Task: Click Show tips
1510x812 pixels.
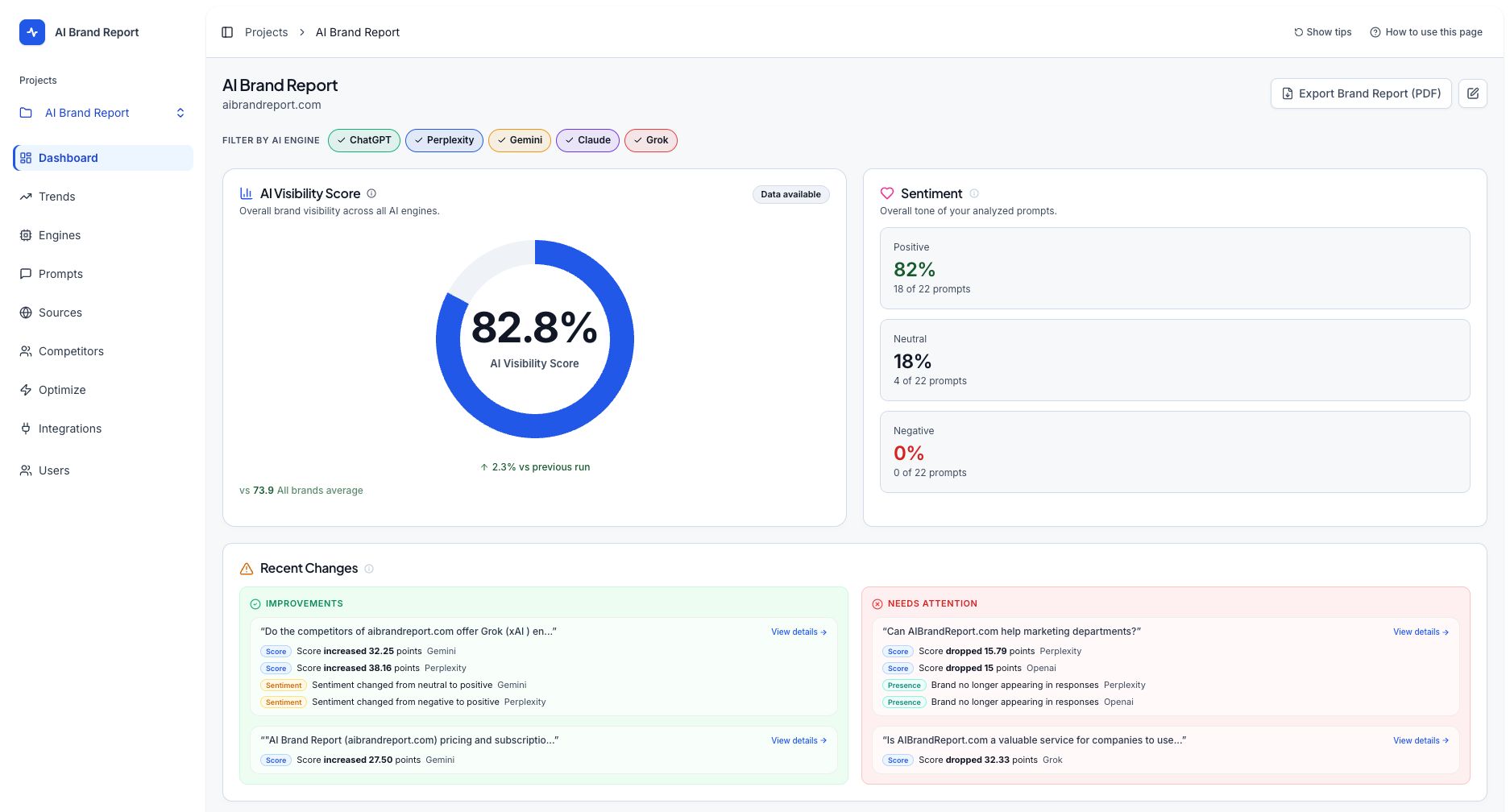Action: (x=1323, y=32)
